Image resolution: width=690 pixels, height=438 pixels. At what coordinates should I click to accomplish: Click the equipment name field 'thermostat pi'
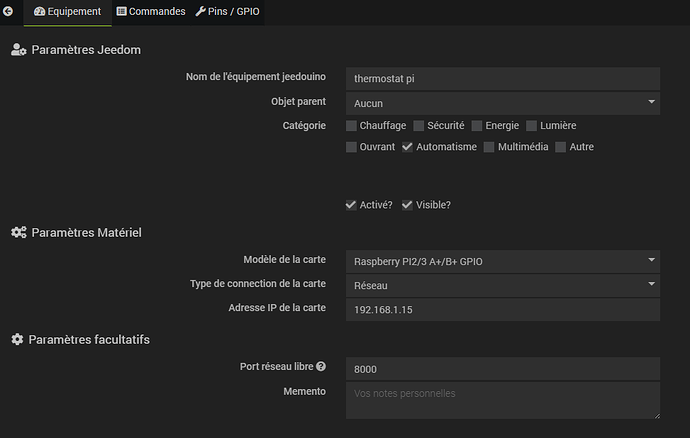pyautogui.click(x=502, y=78)
